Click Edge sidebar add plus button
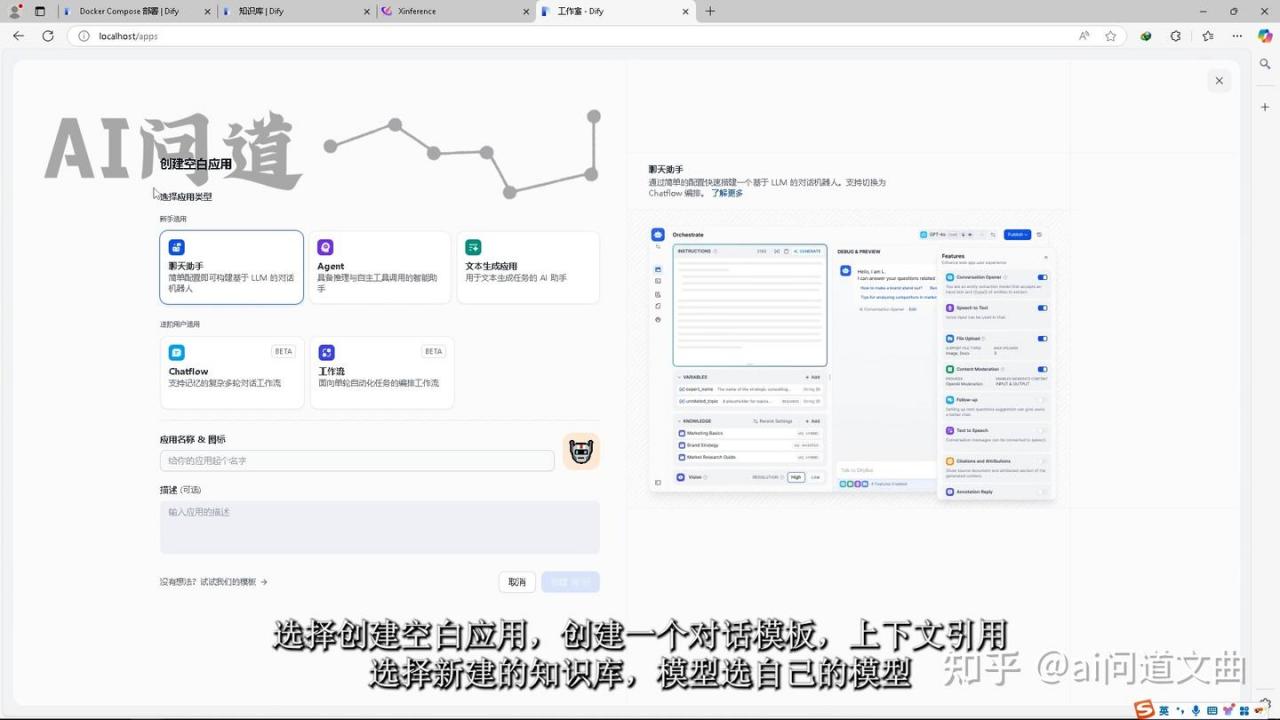The width and height of the screenshot is (1280, 720). tap(1265, 106)
